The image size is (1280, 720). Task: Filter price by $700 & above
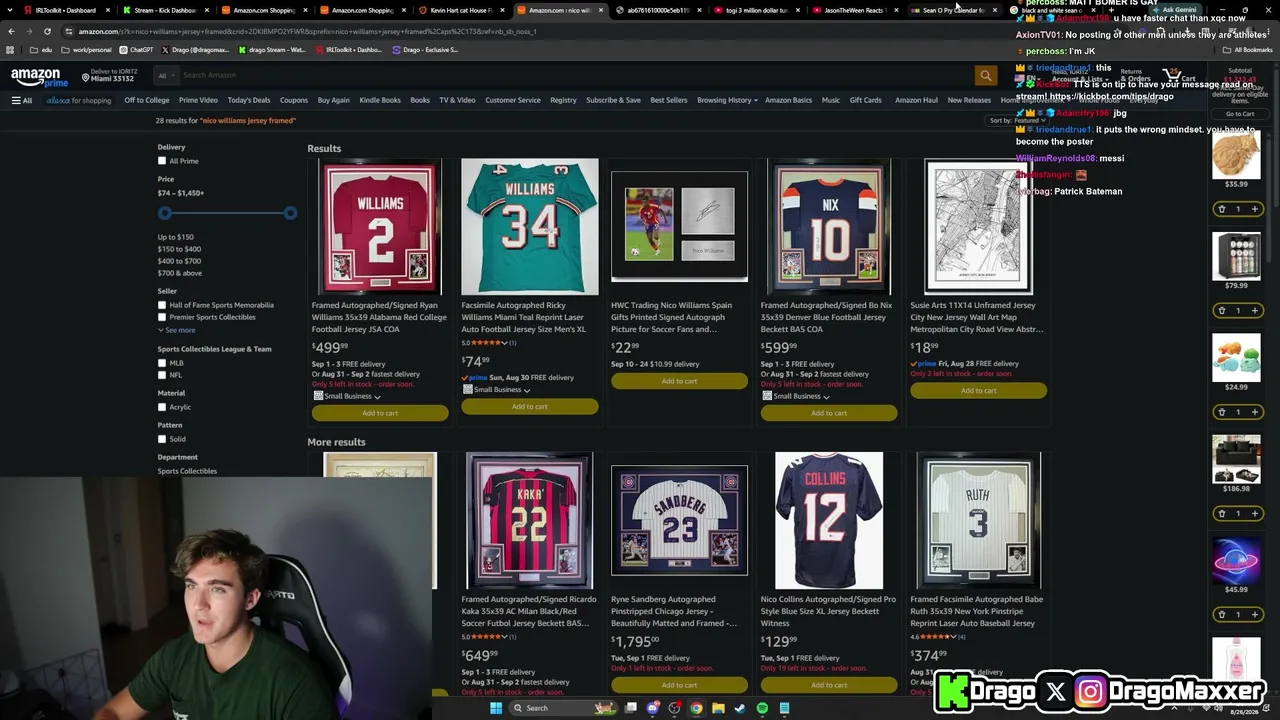[x=180, y=273]
